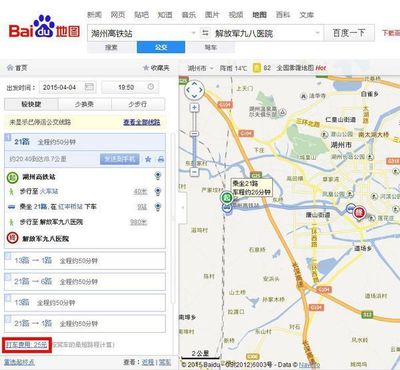Select the 较快捷 route preference
Viewport: 400px width, 370px height.
pos(31,104)
